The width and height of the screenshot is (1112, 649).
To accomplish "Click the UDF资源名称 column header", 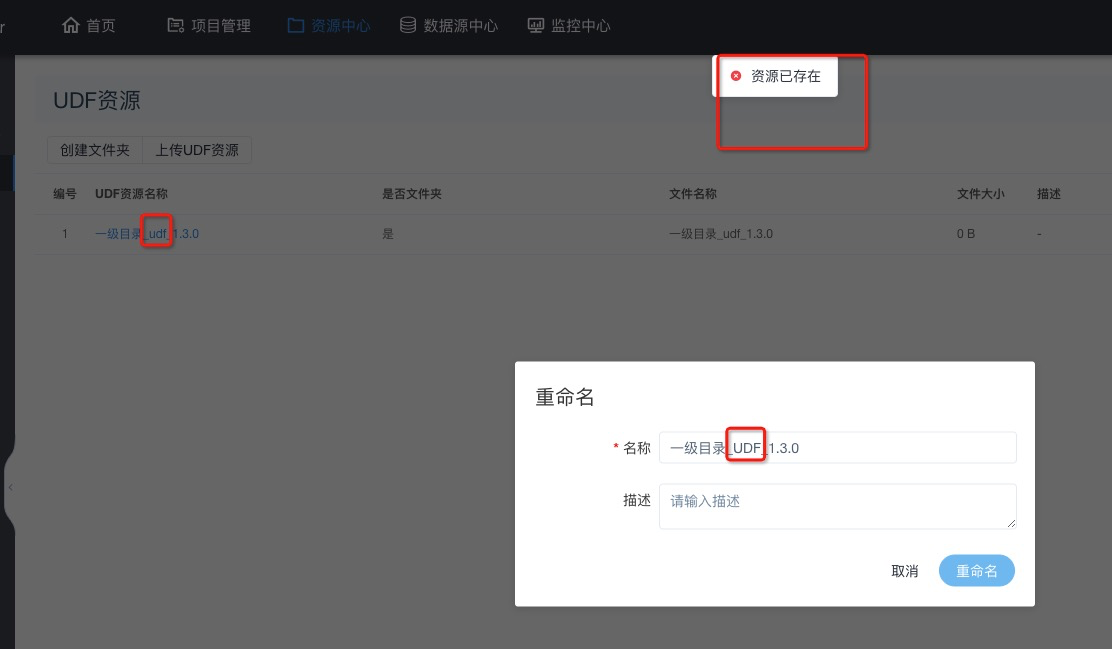I will [131, 194].
